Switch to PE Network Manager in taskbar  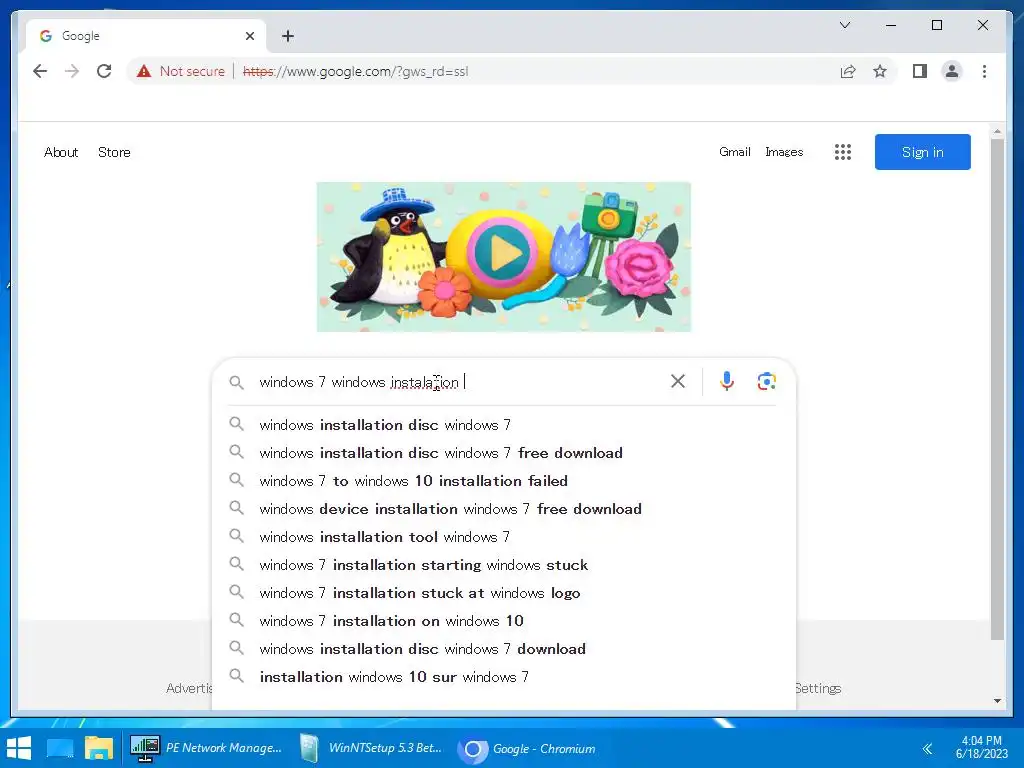[x=207, y=748]
